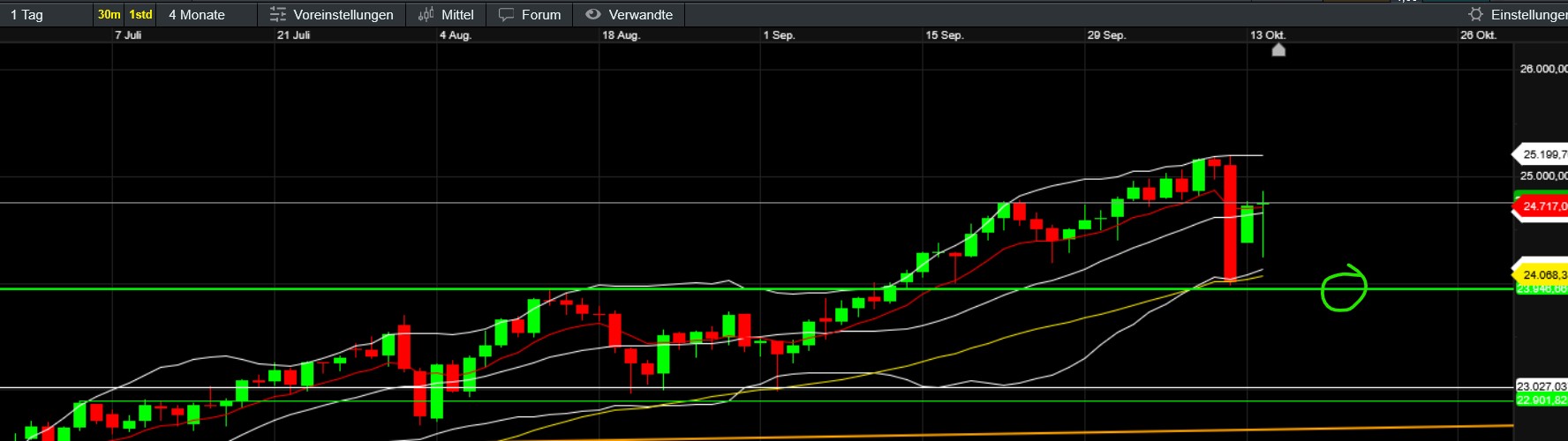The image size is (1568, 441).
Task: Open the Voreinstellungen presets sliders icon
Action: 278,14
